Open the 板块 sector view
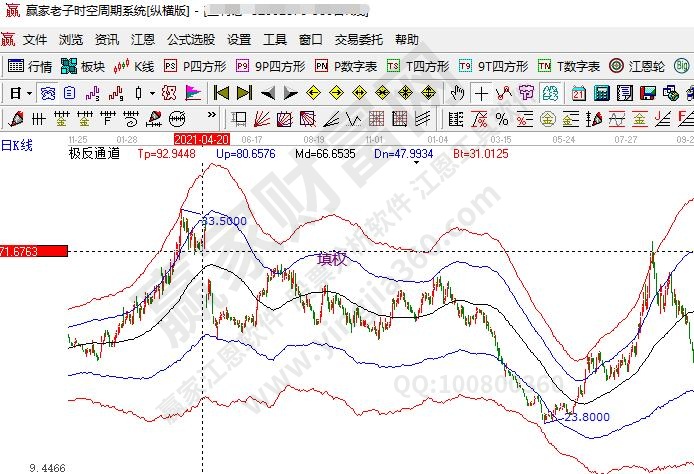The width and height of the screenshot is (694, 474). click(x=82, y=66)
